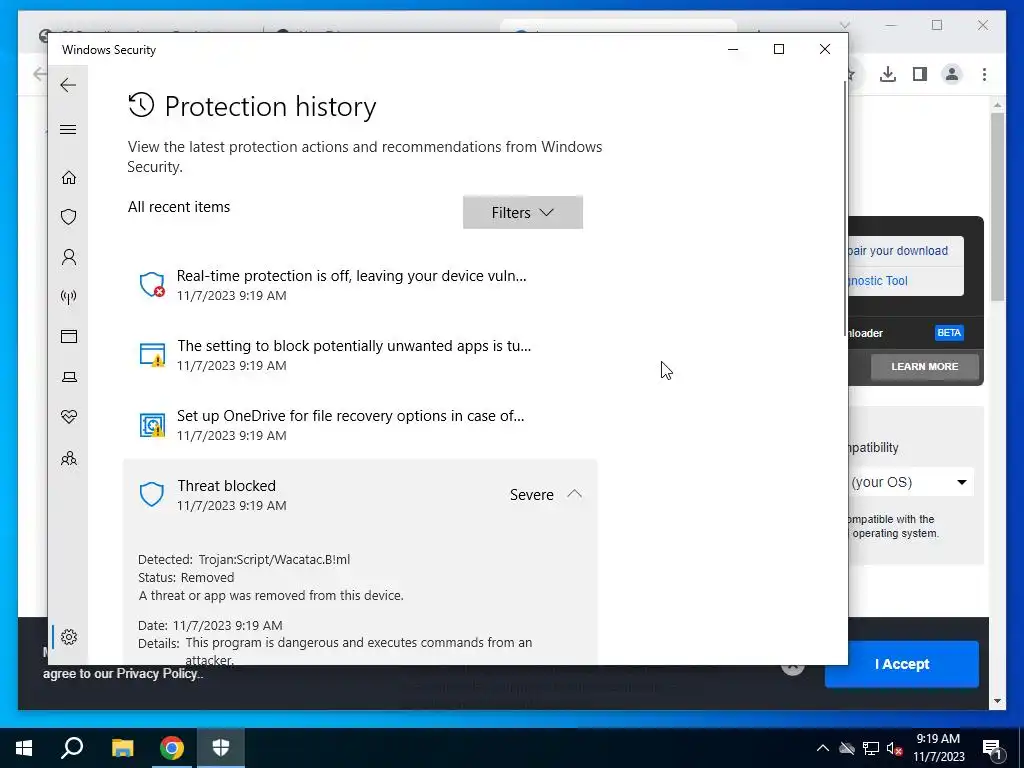The height and width of the screenshot is (768, 1024).
Task: Open the Action Center notifications icon
Action: [992, 748]
